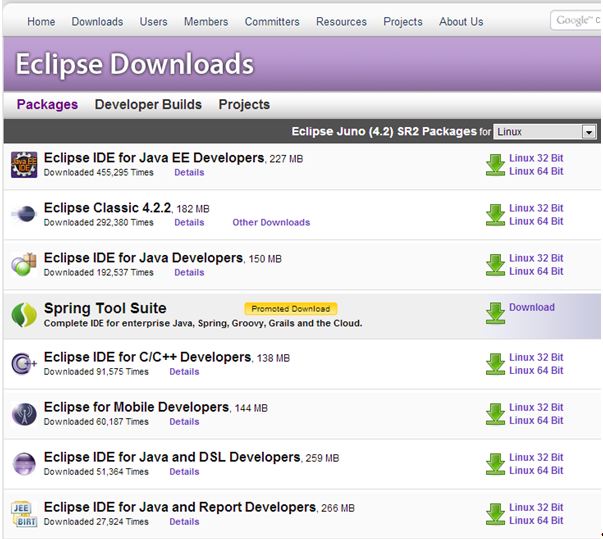Open the Projects item in top navigation
The image size is (603, 539).
(x=403, y=22)
